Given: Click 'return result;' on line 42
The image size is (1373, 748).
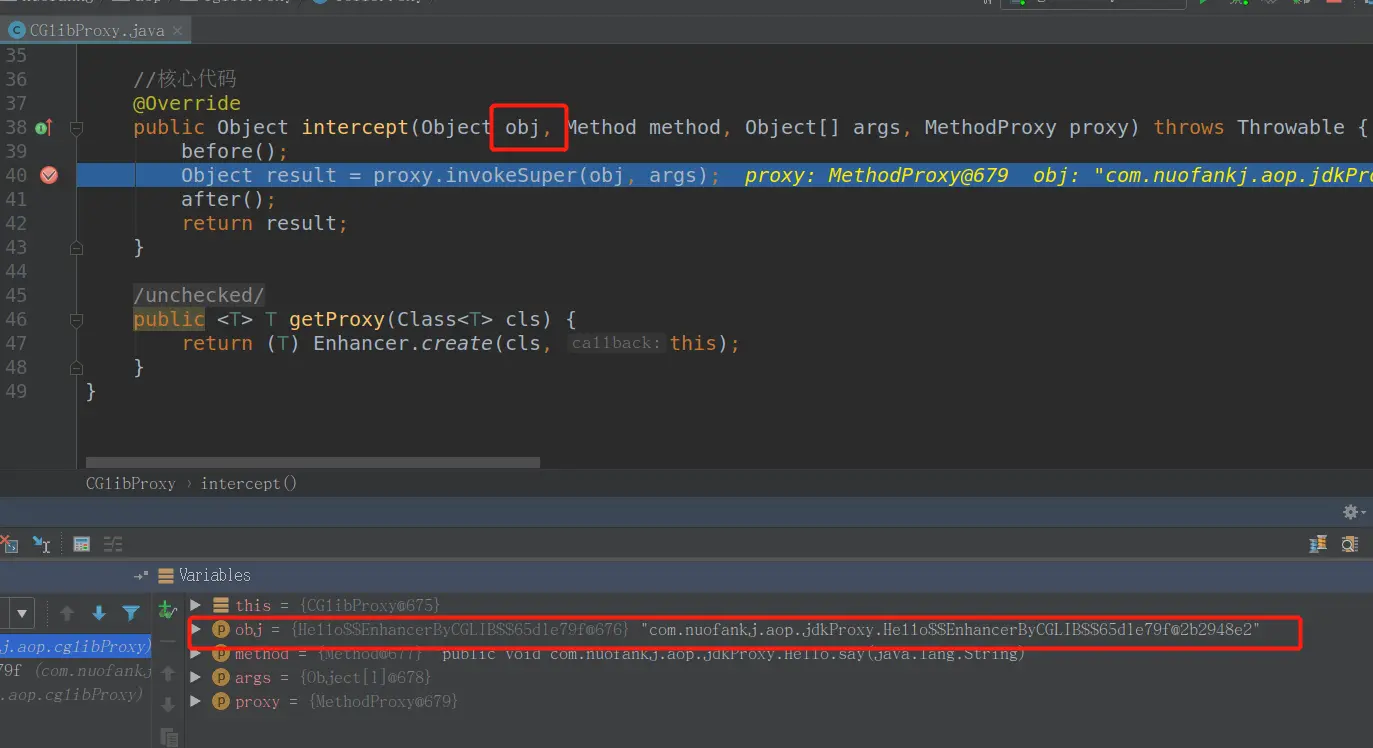Looking at the screenshot, I should 265,223.
